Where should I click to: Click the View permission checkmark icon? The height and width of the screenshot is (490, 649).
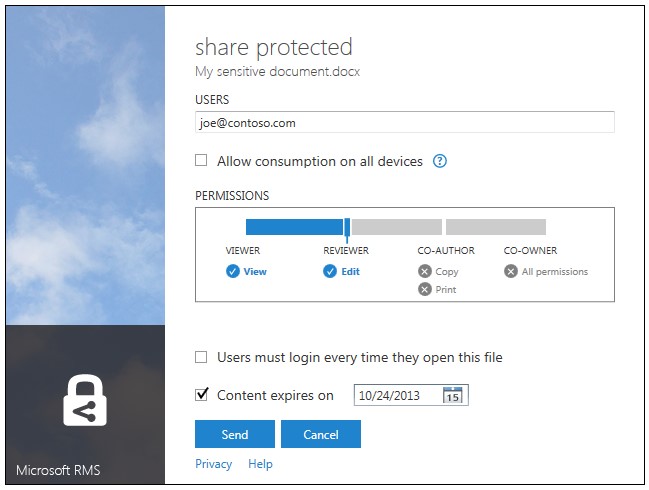[233, 271]
